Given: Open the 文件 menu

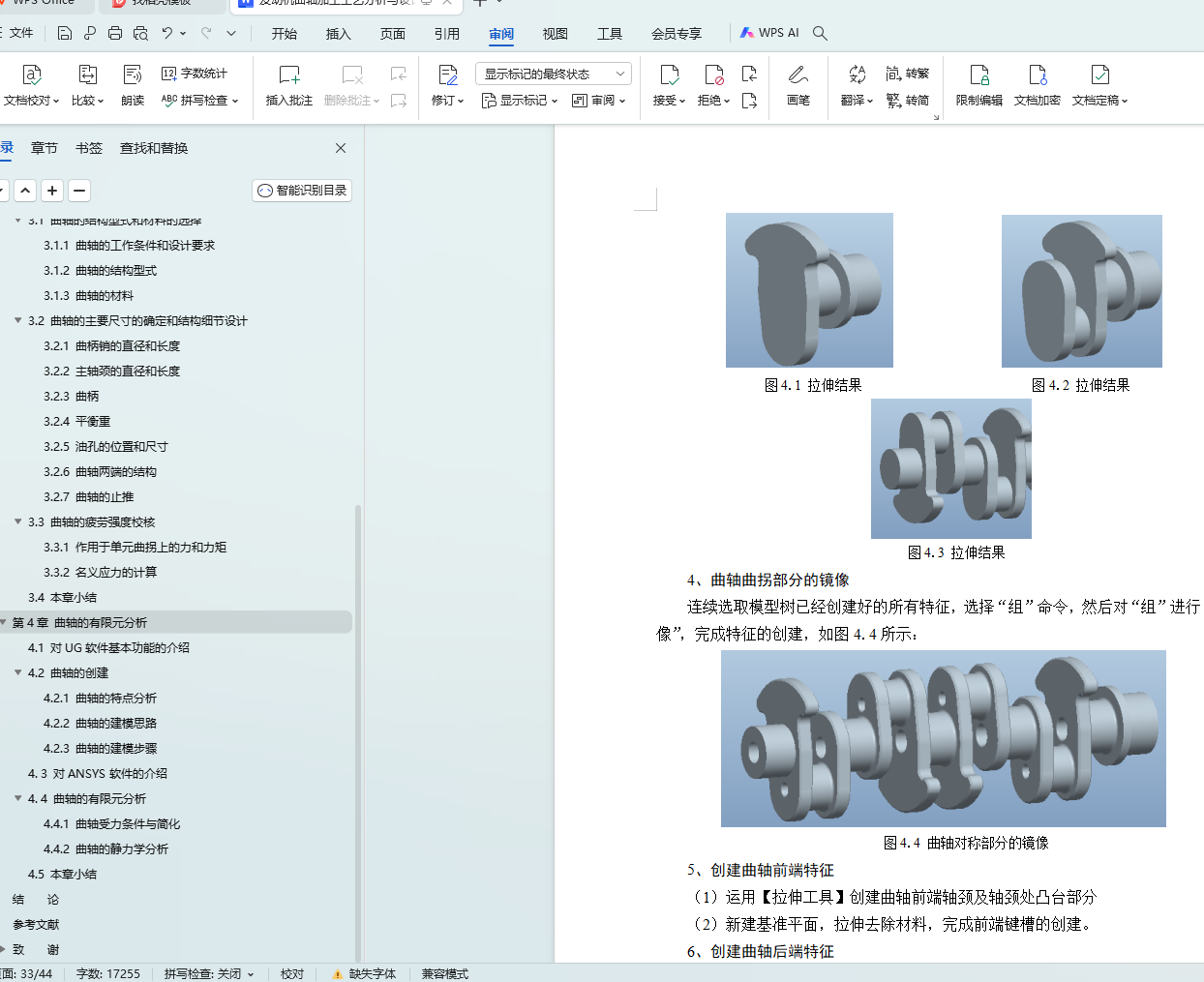Looking at the screenshot, I should 19,33.
